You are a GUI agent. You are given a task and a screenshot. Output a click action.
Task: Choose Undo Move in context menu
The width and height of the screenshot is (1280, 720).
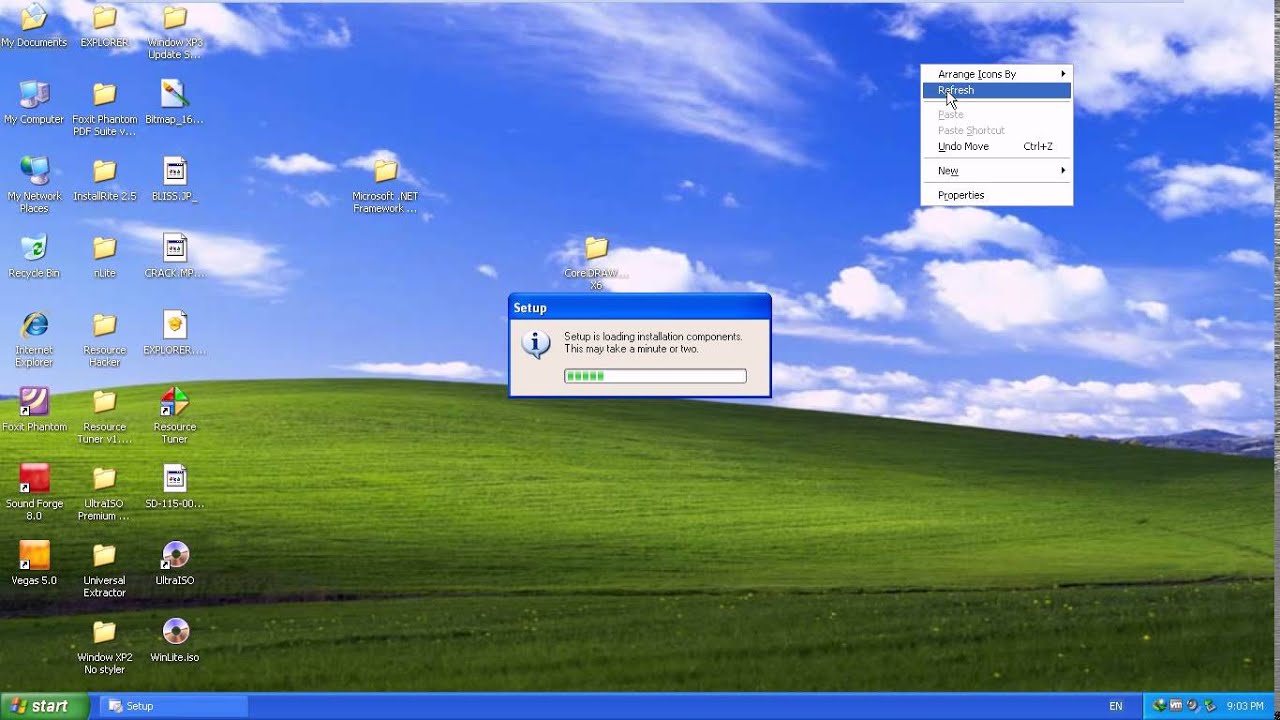996,146
